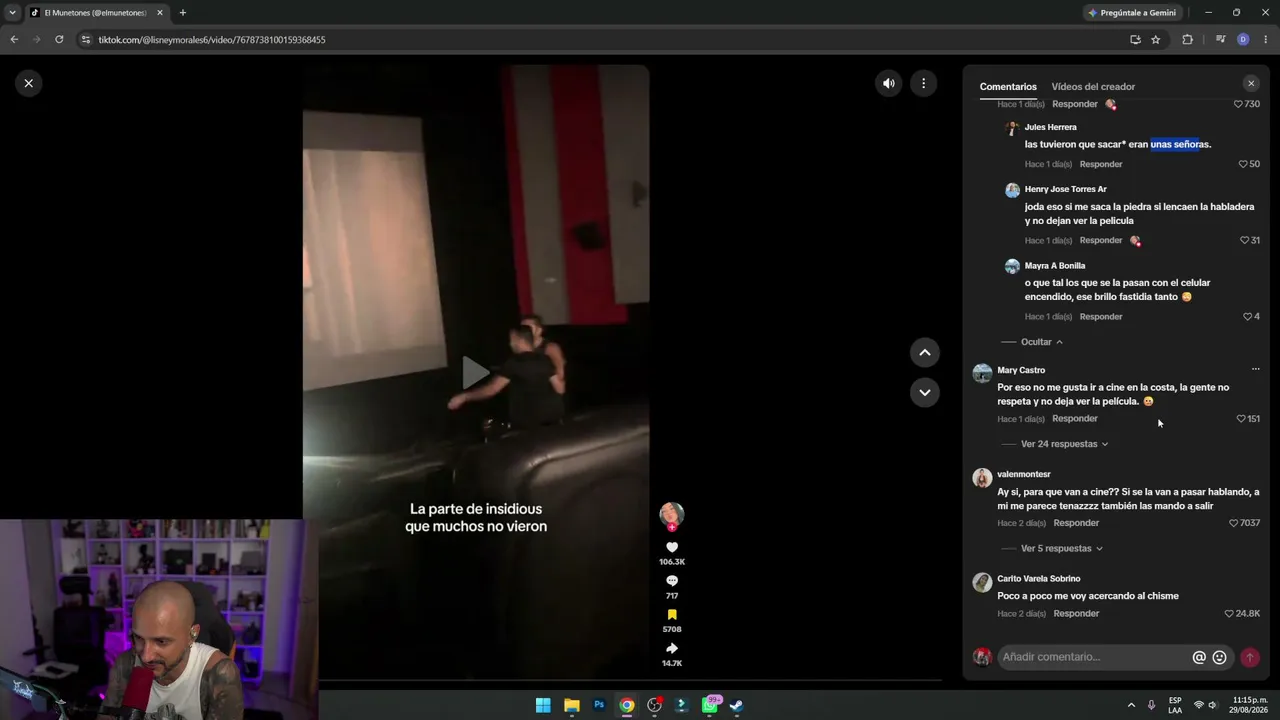Open the comments bubble icon
The width and height of the screenshot is (1280, 720).
672,581
